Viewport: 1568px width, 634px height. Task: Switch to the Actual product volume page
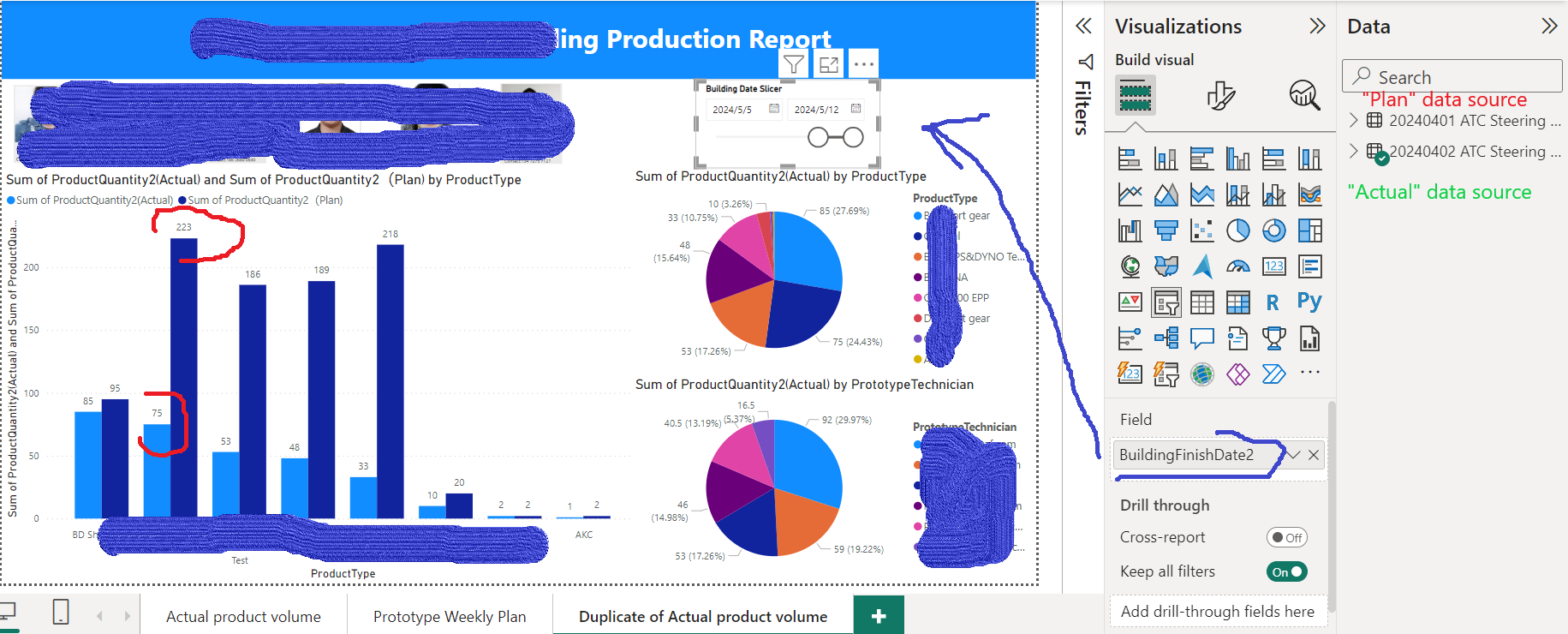click(243, 617)
